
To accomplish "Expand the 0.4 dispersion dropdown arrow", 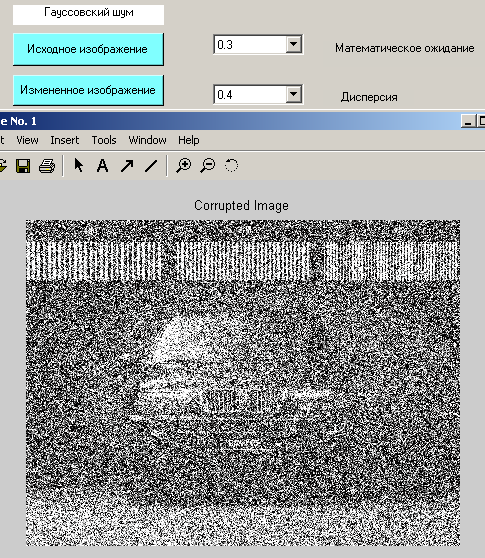I will click(294, 94).
